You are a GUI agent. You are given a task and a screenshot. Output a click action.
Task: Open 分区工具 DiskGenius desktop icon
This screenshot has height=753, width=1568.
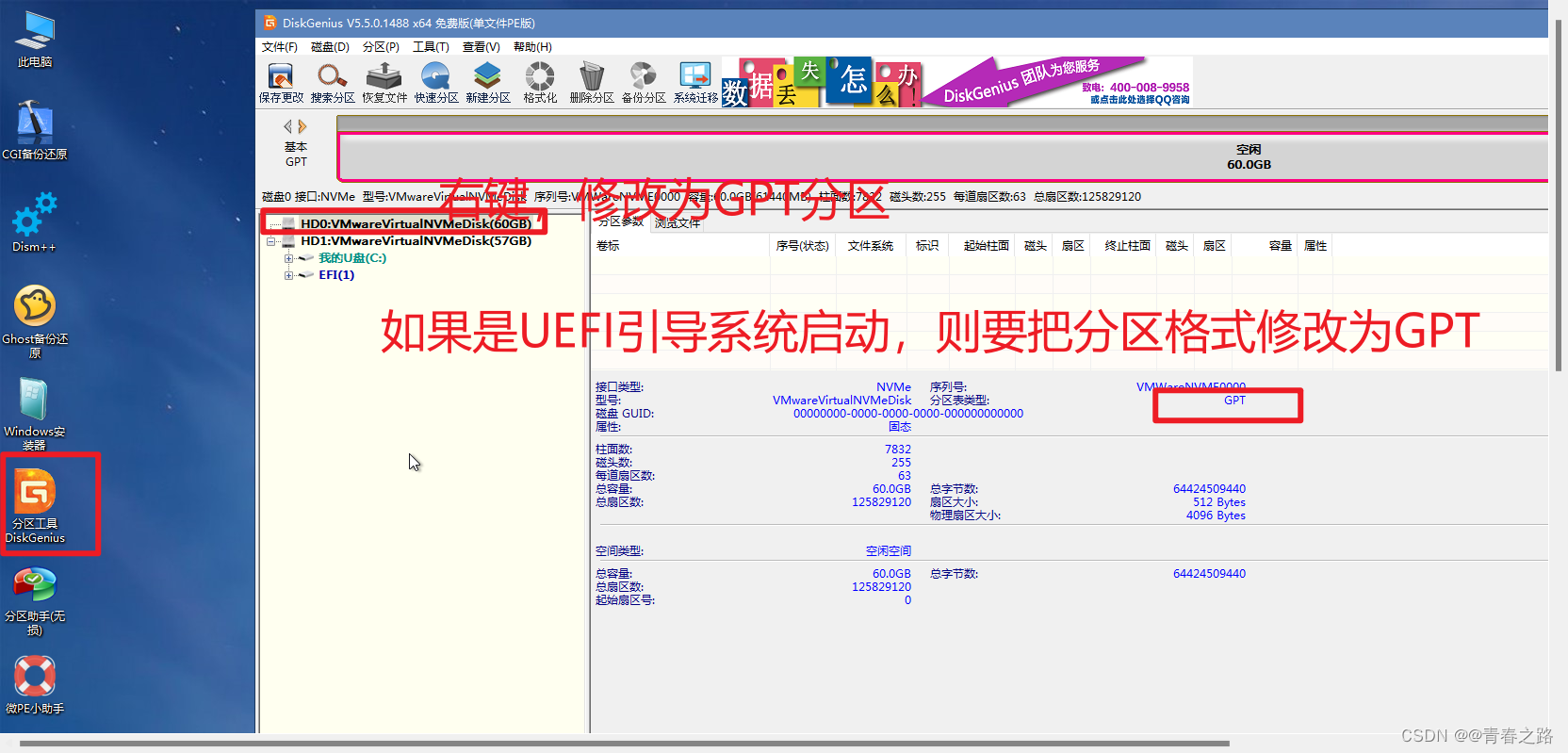tap(35, 506)
